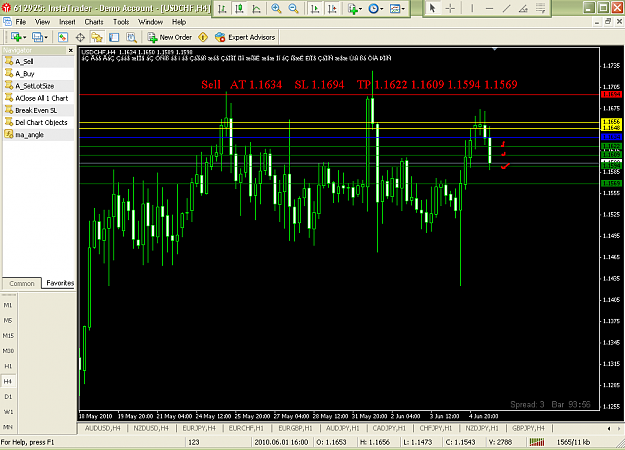Open the Profiles dropdown
This screenshot has height=450, width=625.
click(39, 37)
